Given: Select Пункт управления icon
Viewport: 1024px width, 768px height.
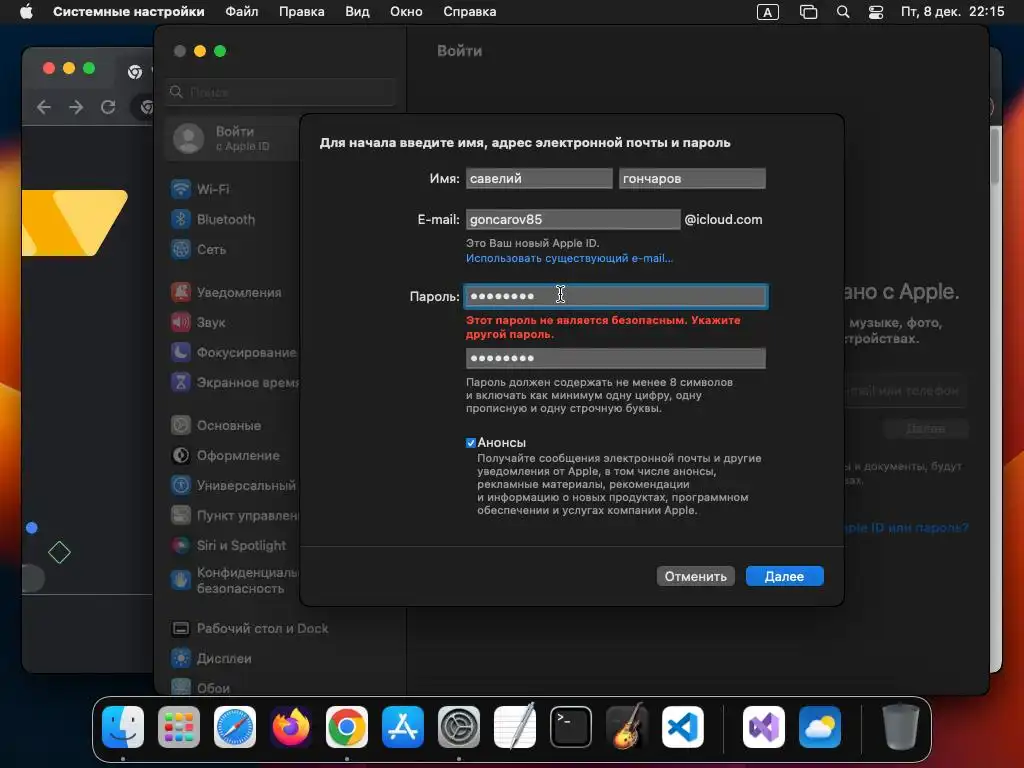Looking at the screenshot, I should coord(181,516).
